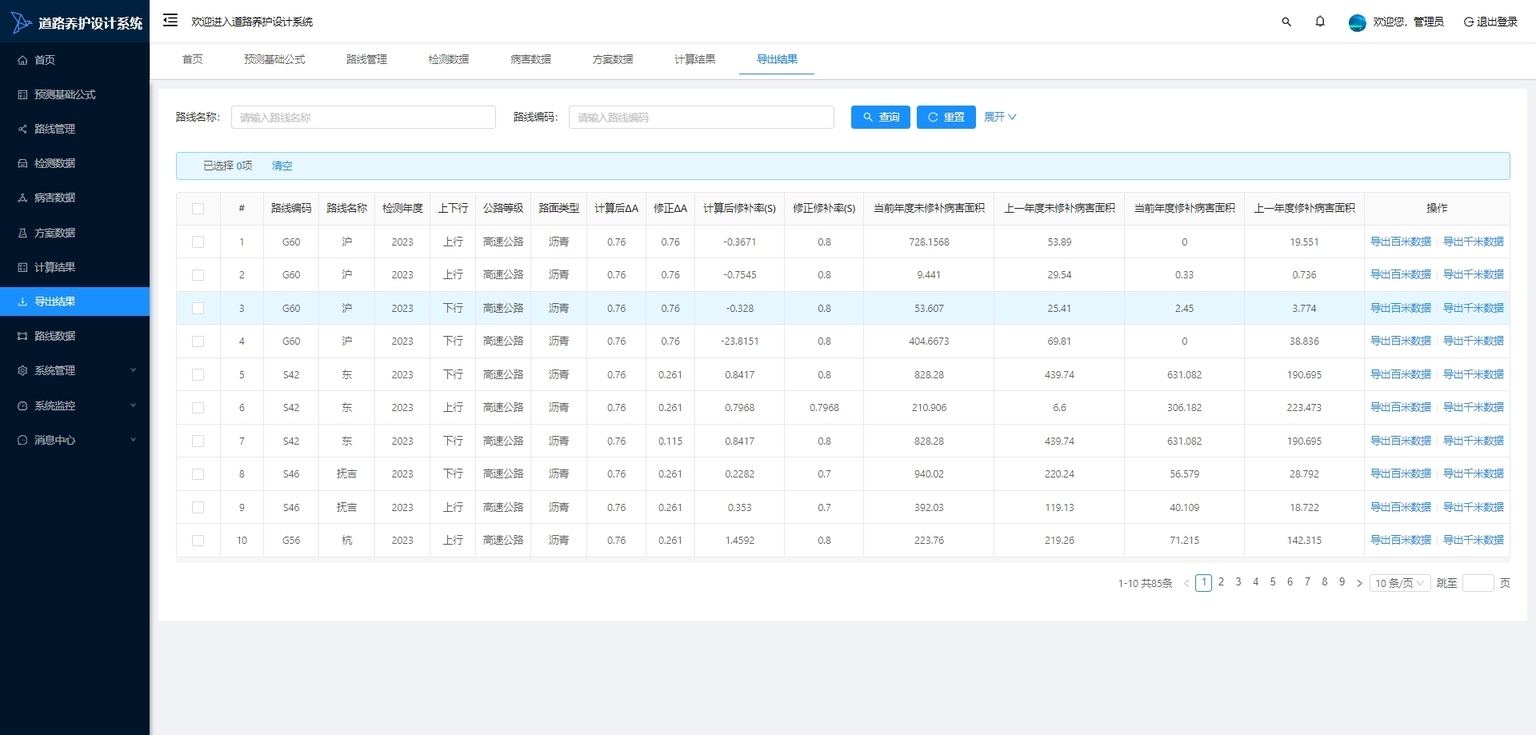Click the user avatar icon

[1357, 22]
